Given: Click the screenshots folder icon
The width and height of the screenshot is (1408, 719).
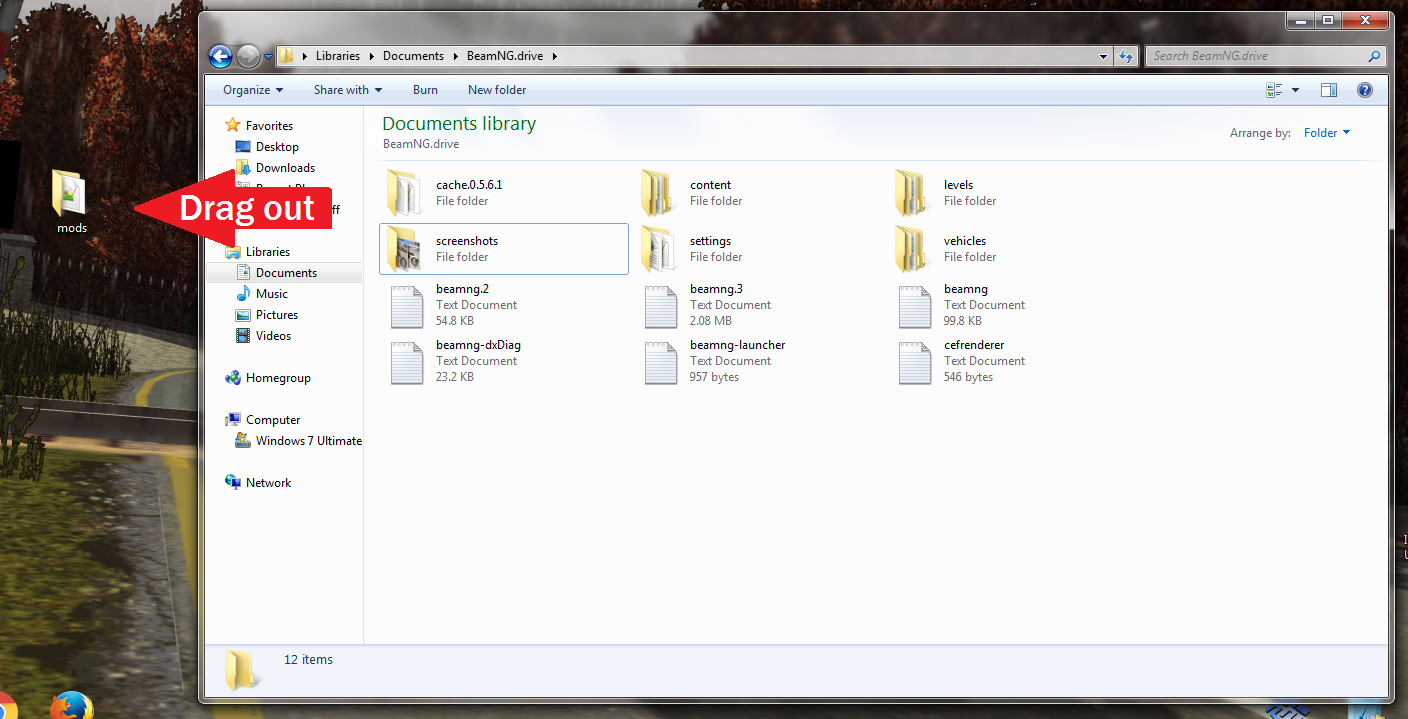Looking at the screenshot, I should [x=404, y=248].
